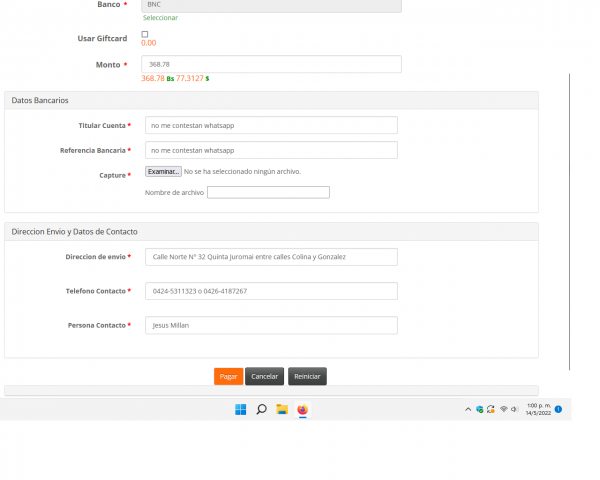Click the Titular Cuenta text field

[271, 125]
